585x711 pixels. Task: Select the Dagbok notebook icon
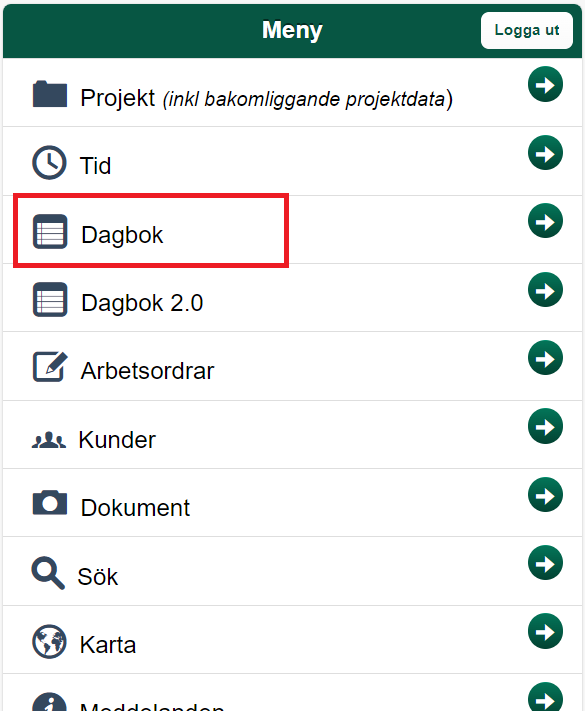pyautogui.click(x=50, y=231)
